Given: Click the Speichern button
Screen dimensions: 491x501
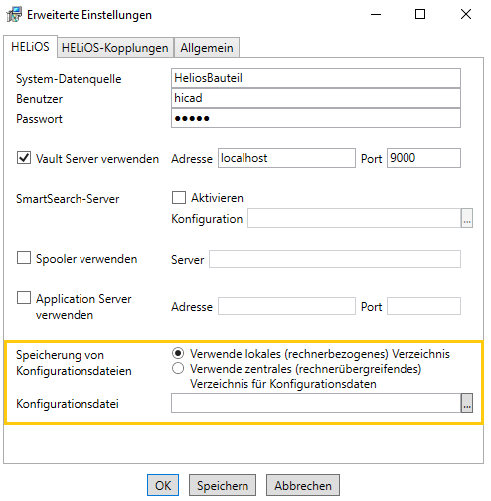Looking at the screenshot, I should click(222, 485).
